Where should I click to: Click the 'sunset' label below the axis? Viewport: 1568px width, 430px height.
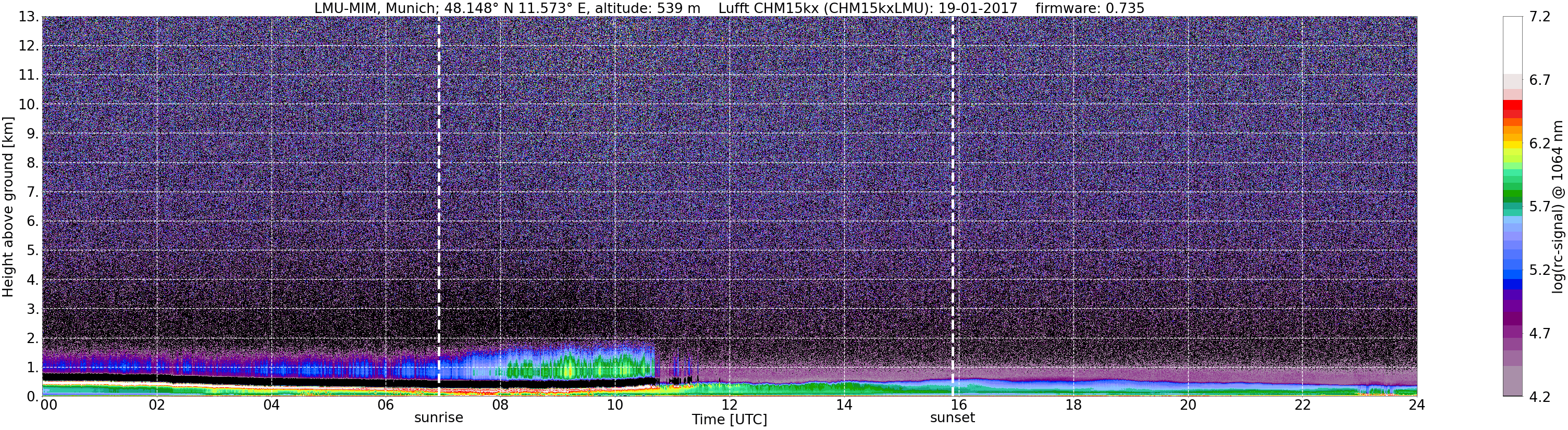click(x=952, y=418)
